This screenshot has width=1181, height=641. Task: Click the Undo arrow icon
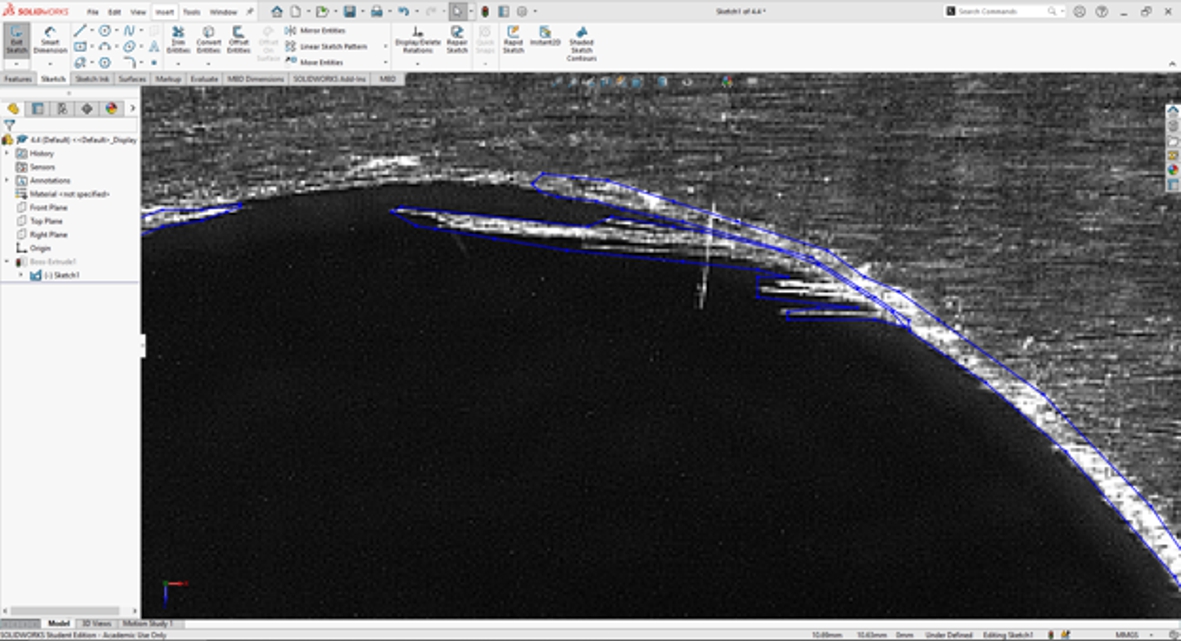coord(404,11)
